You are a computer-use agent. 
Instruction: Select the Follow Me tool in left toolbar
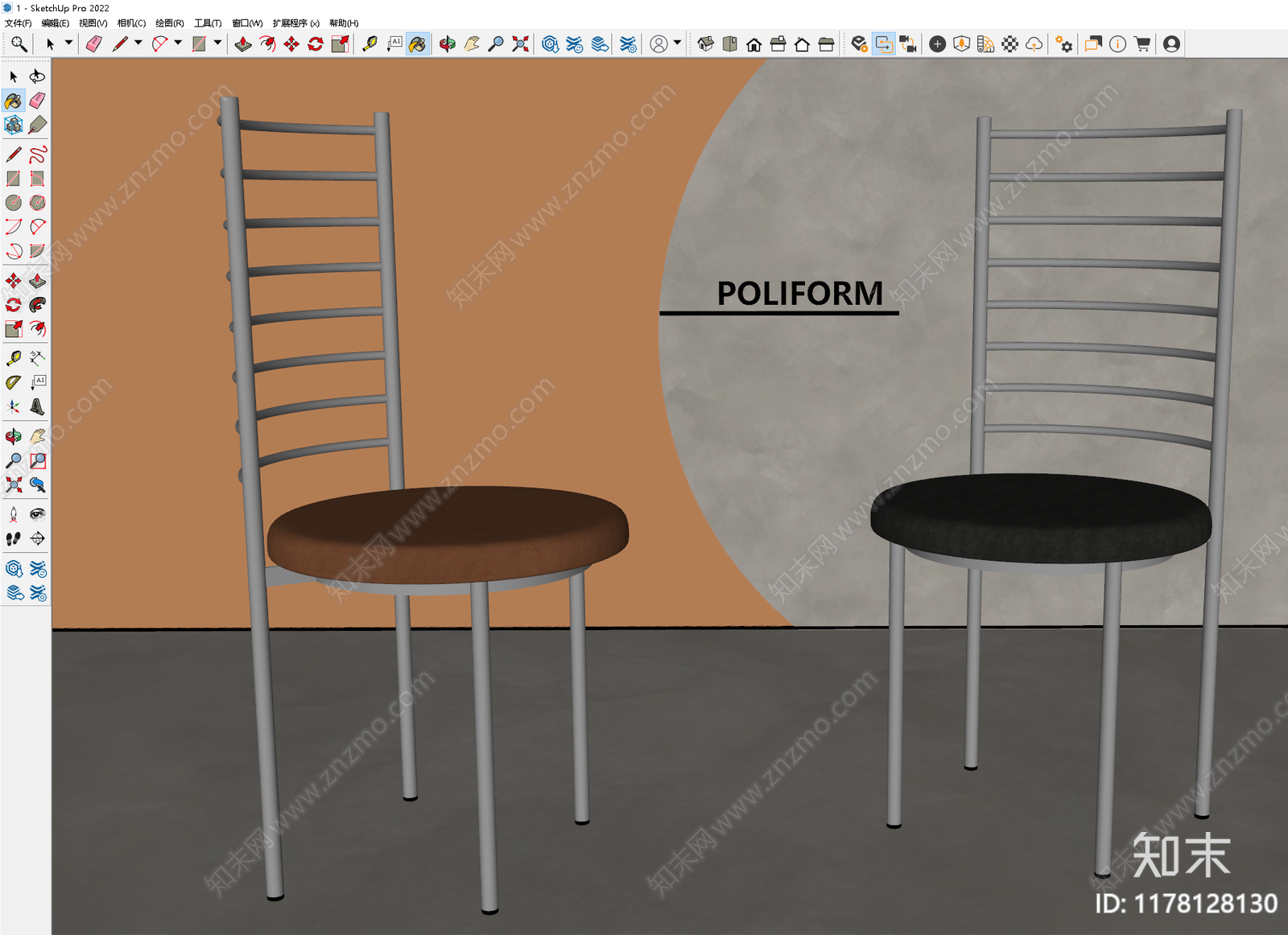coord(38,305)
